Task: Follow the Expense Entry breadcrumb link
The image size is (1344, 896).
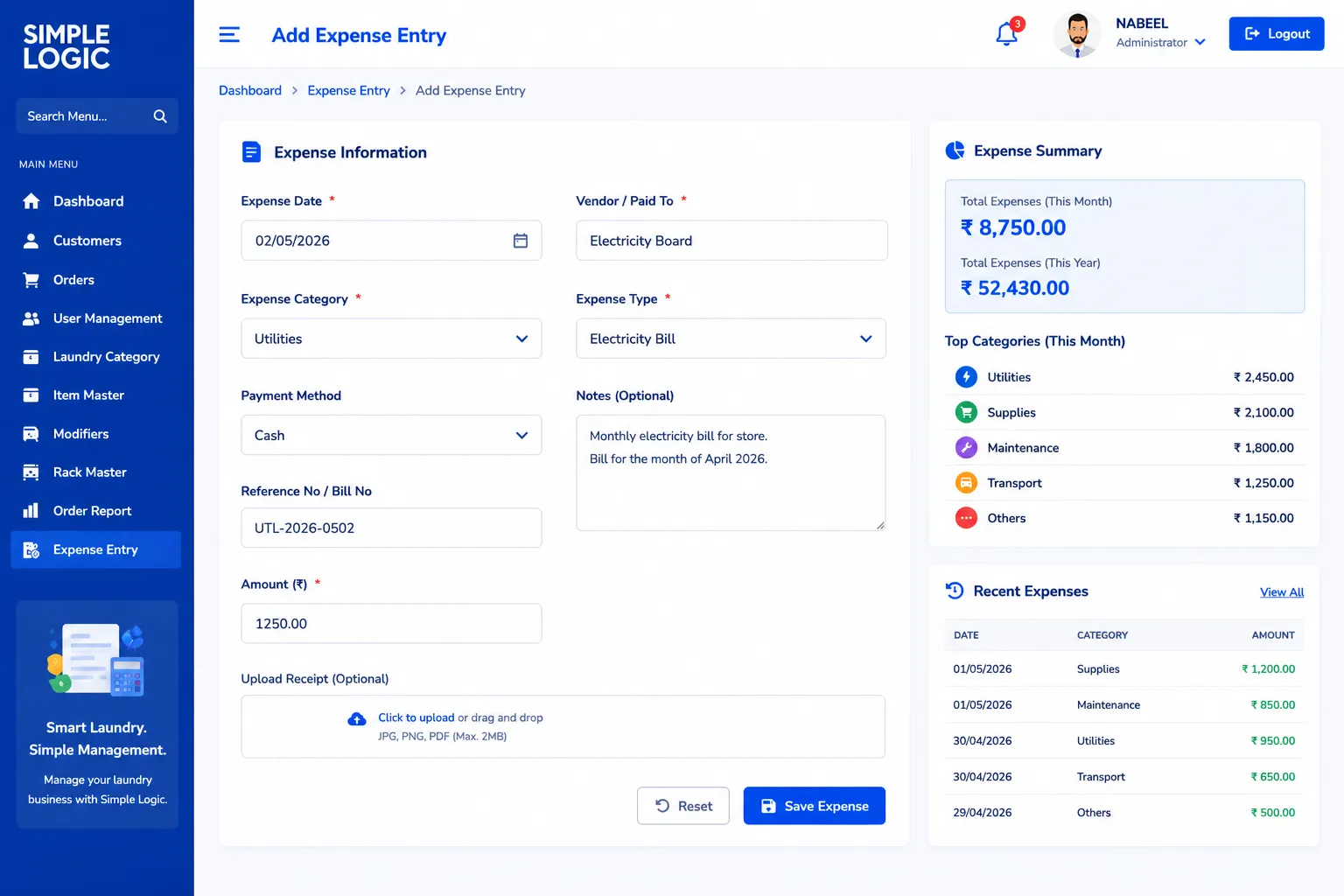Action: pyautogui.click(x=348, y=90)
